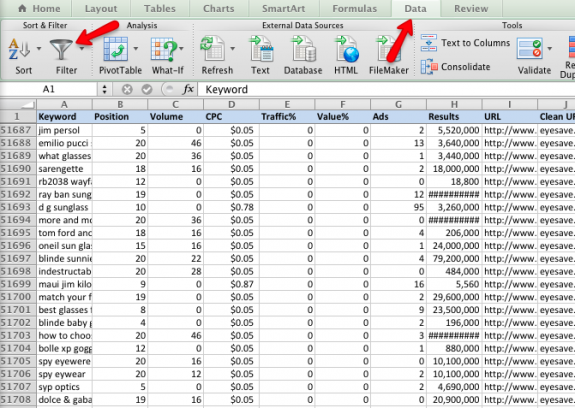The width and height of the screenshot is (575, 408).
Task: Click the 880,000 results cell
Action: pyautogui.click(x=454, y=348)
